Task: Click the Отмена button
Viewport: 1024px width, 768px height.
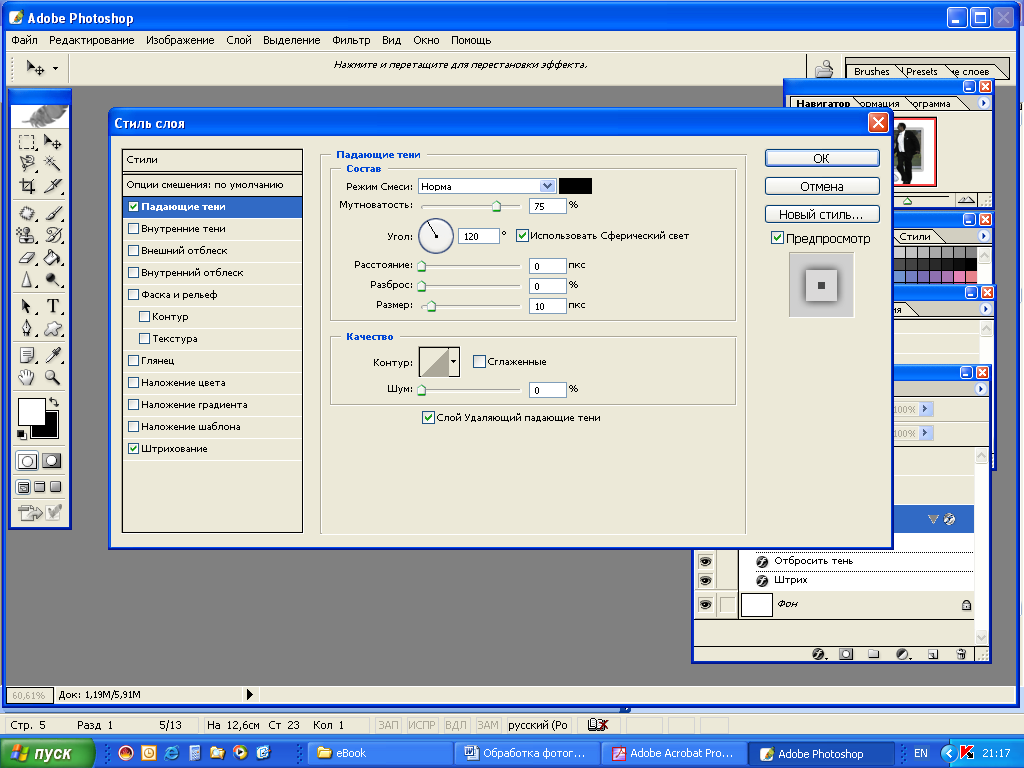Action: (x=822, y=186)
